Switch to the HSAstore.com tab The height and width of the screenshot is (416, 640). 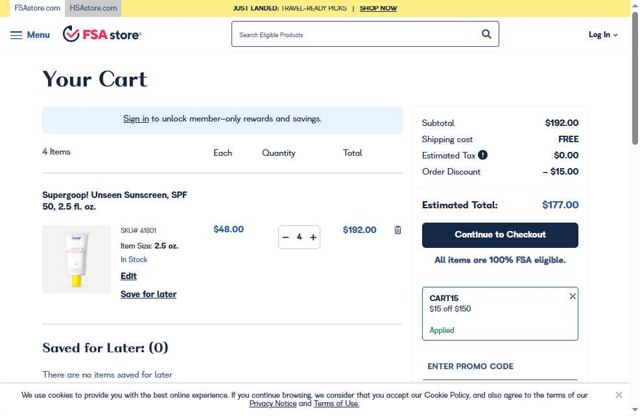[x=93, y=8]
